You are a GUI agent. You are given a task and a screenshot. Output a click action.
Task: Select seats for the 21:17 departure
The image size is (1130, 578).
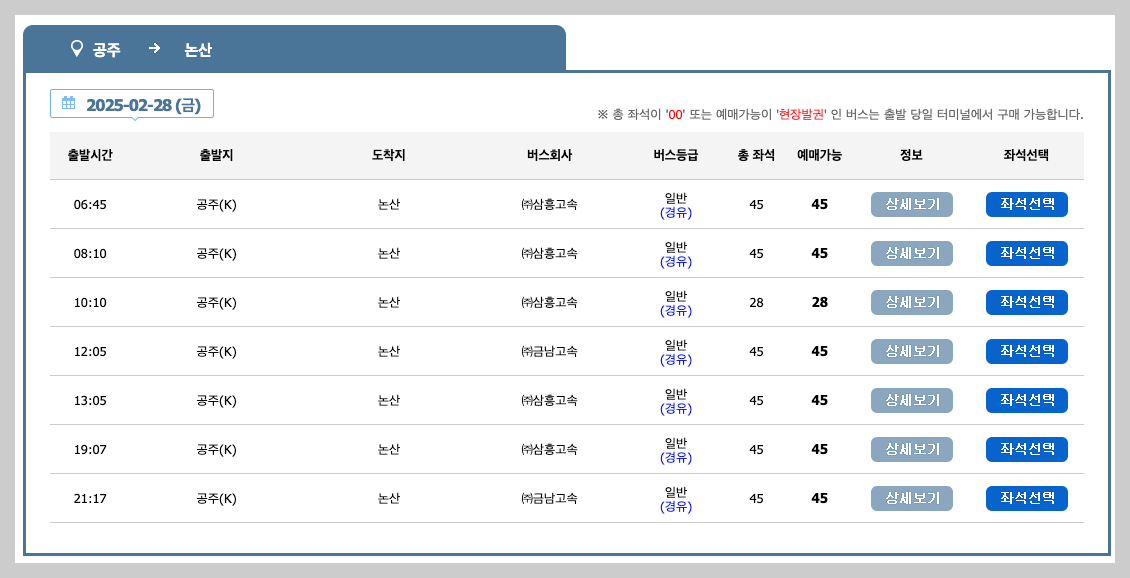[1027, 498]
